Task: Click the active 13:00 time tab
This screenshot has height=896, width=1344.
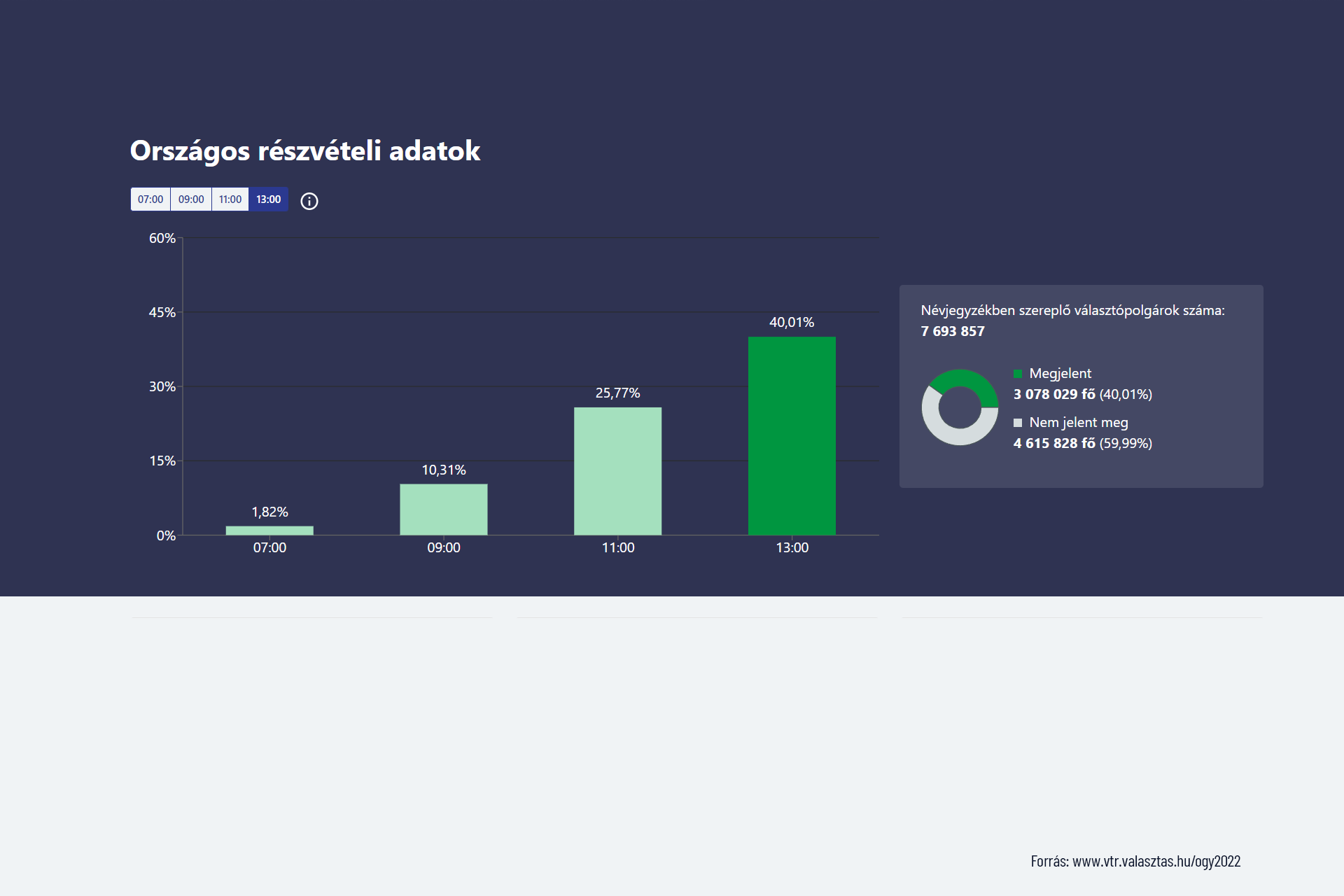Action: coord(268,199)
